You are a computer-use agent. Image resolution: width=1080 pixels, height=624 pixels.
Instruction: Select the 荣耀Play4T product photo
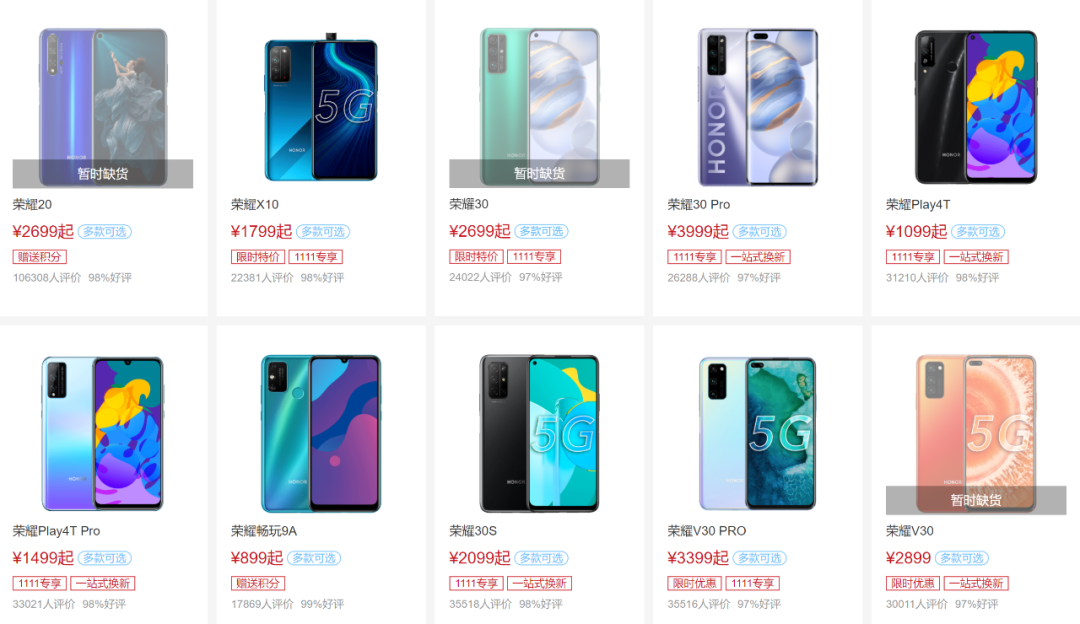pos(976,107)
